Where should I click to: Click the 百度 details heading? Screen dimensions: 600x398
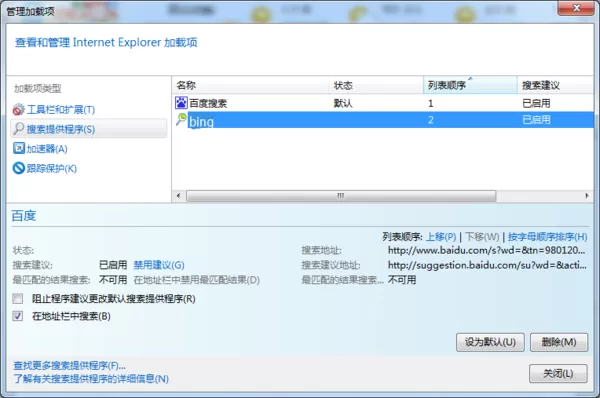click(x=24, y=216)
